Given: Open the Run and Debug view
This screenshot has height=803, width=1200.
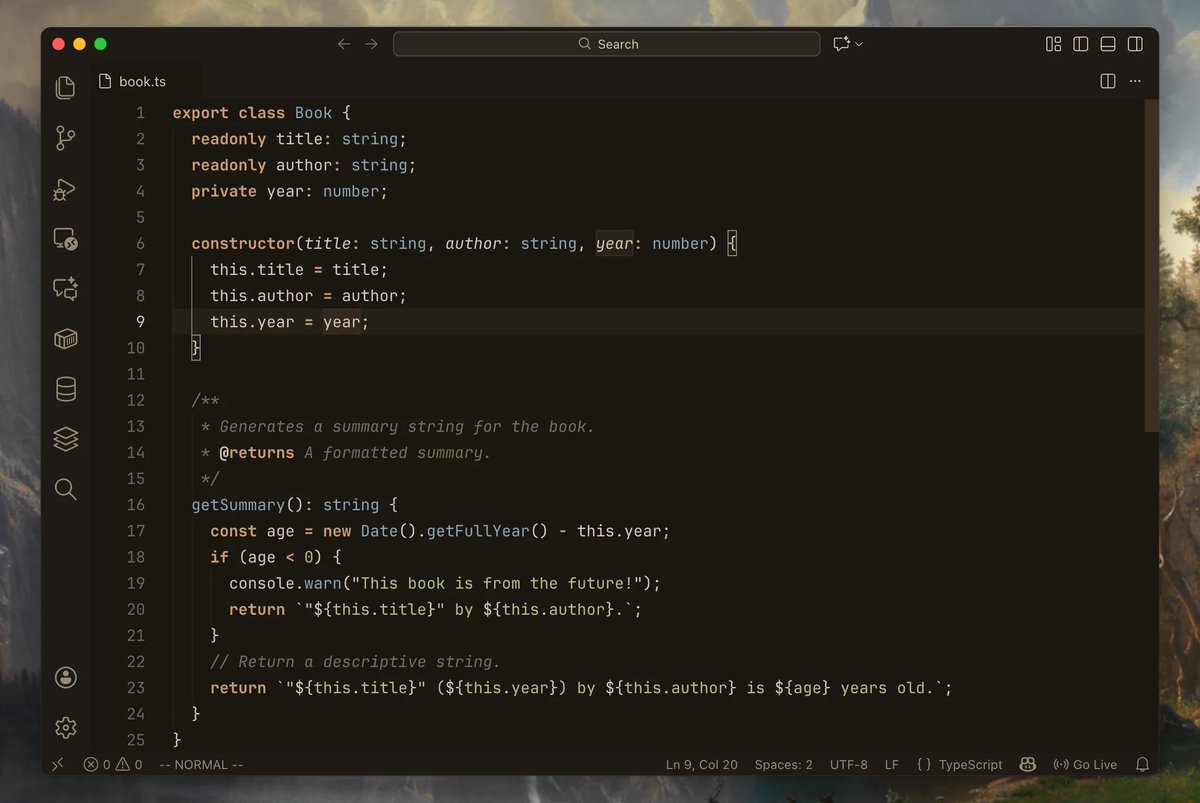Looking at the screenshot, I should coord(64,189).
